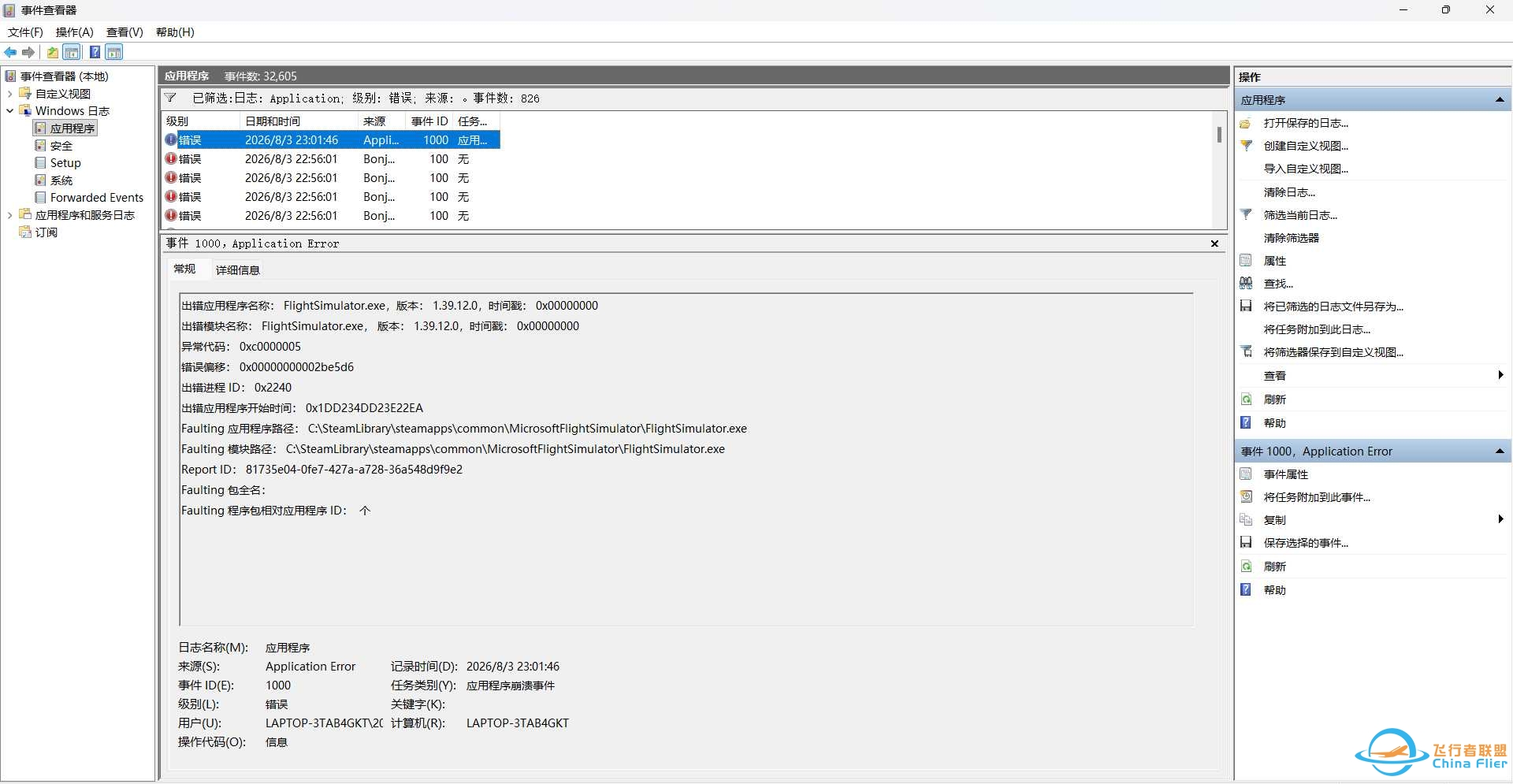Select 应用程序 log in the tree
Image resolution: width=1513 pixels, height=784 pixels.
[x=72, y=128]
